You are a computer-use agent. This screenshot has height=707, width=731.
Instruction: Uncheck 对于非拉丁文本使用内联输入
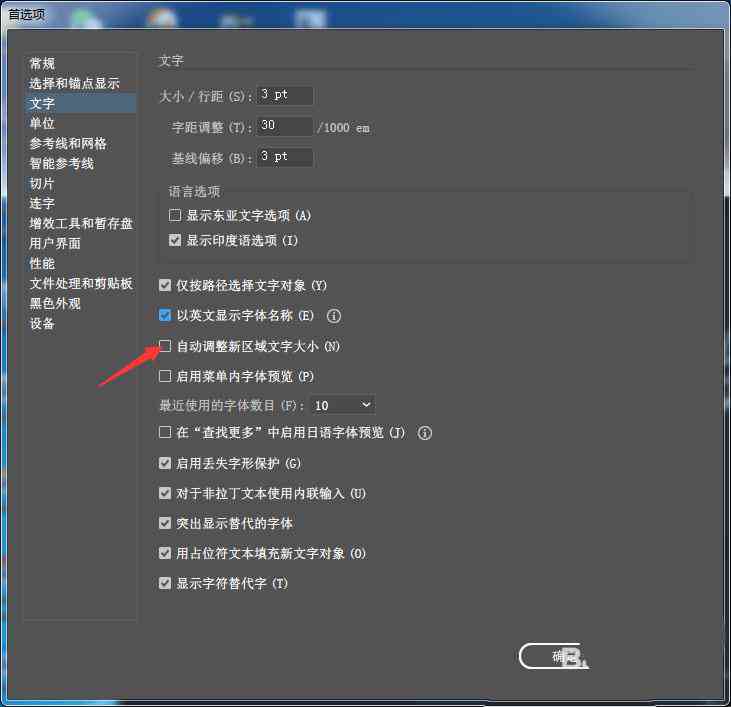point(165,493)
